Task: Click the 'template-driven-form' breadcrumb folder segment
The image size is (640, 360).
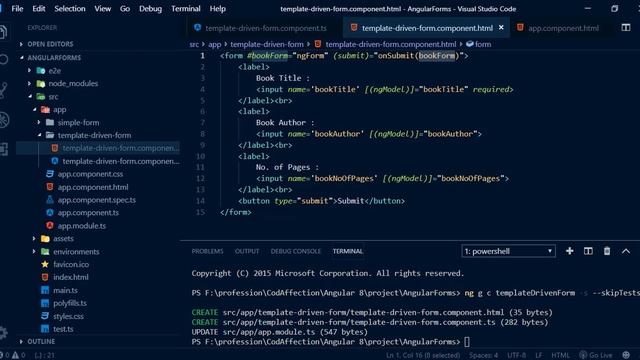Action: [267, 44]
